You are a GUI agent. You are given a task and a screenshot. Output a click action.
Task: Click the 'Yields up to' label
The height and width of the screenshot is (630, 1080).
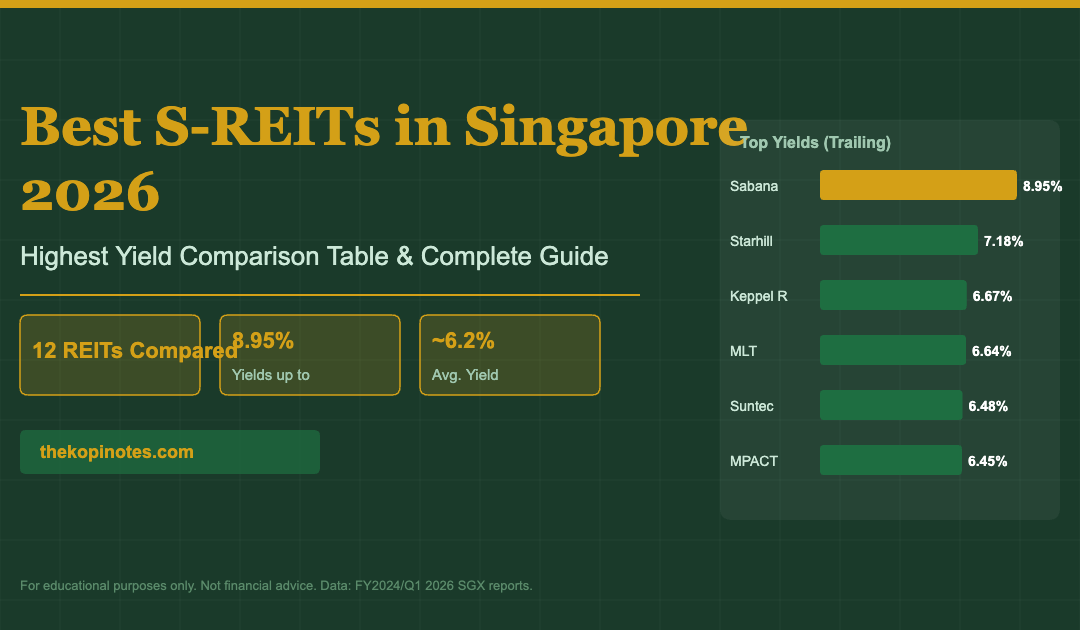coord(271,375)
